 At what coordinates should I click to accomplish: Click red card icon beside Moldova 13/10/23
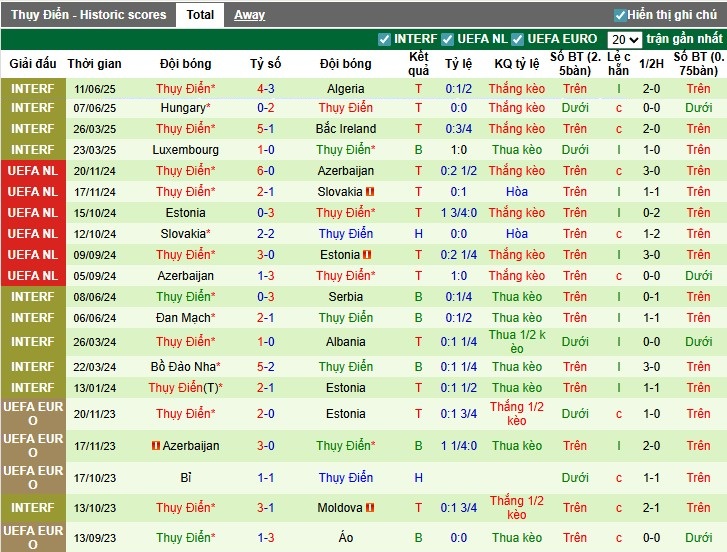tap(370, 508)
